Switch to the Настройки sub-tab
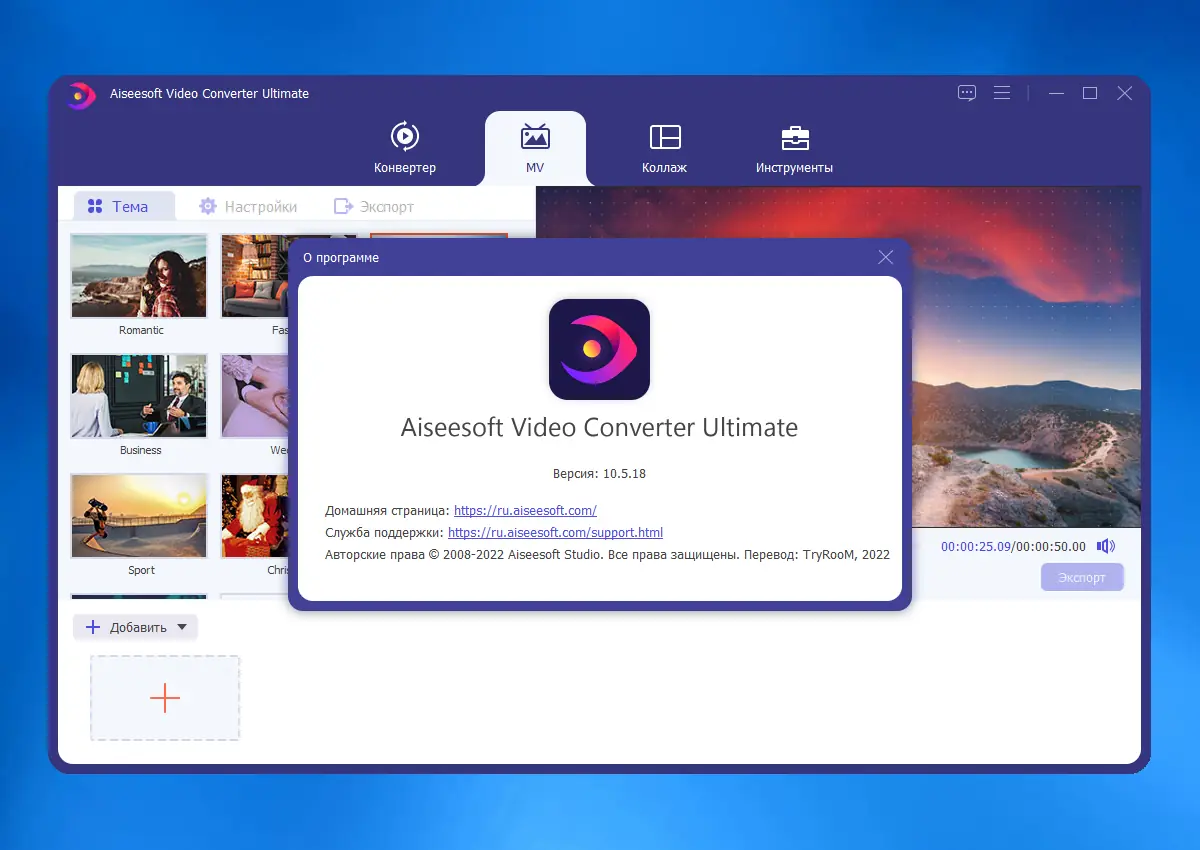Screen dimensions: 1200x850 pyautogui.click(x=248, y=206)
